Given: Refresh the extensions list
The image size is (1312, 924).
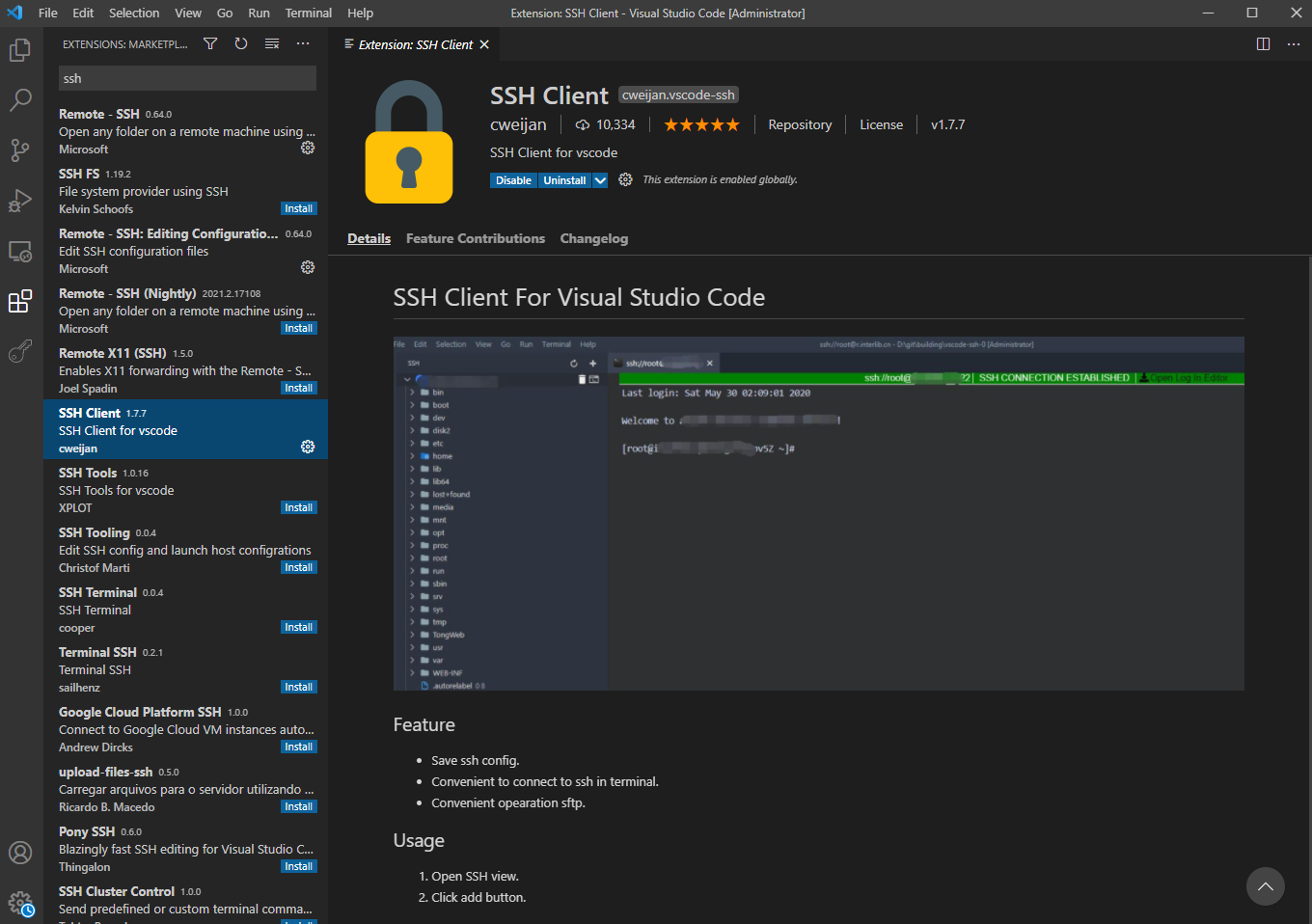Looking at the screenshot, I should tap(241, 43).
